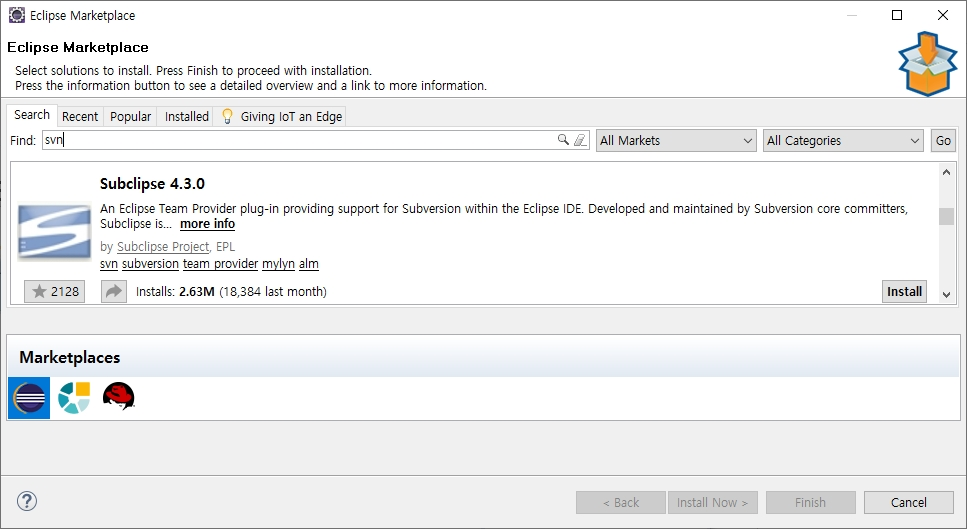Click the subversion tag link
The height and width of the screenshot is (529, 967).
click(150, 264)
